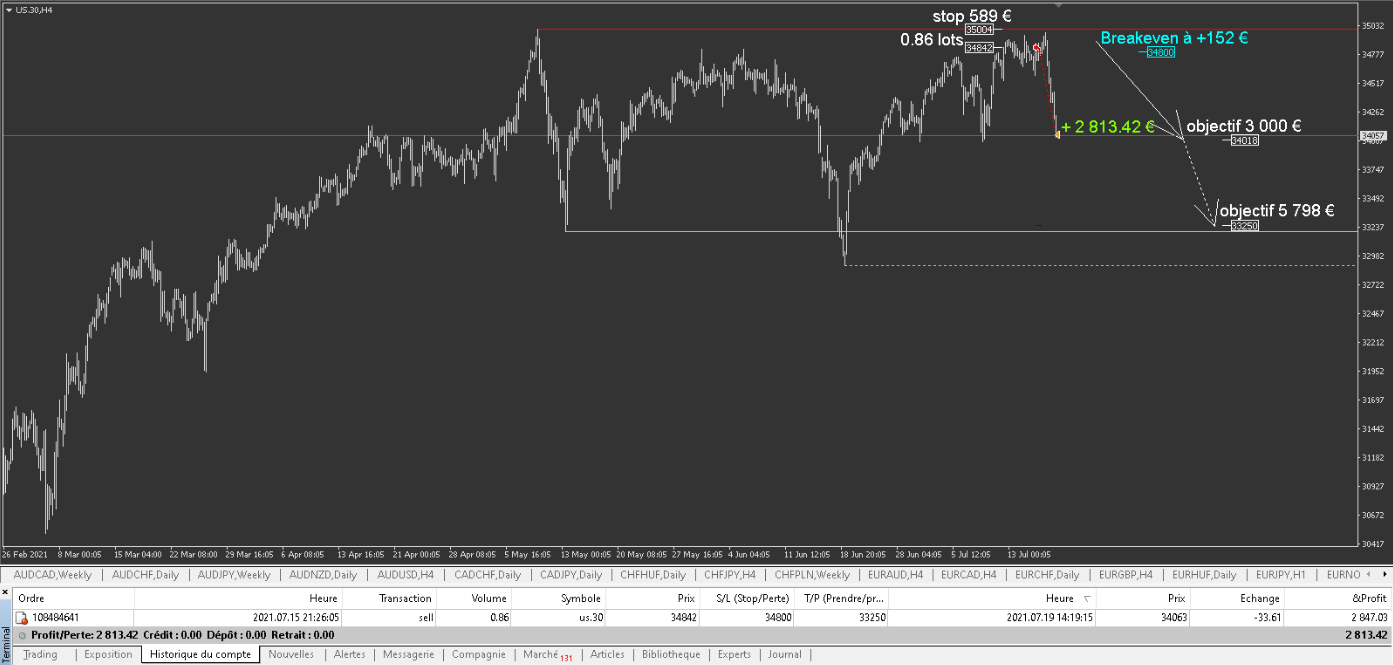Open the AUDUSD,H4 chart tab
The width and height of the screenshot is (1393, 665).
point(406,575)
